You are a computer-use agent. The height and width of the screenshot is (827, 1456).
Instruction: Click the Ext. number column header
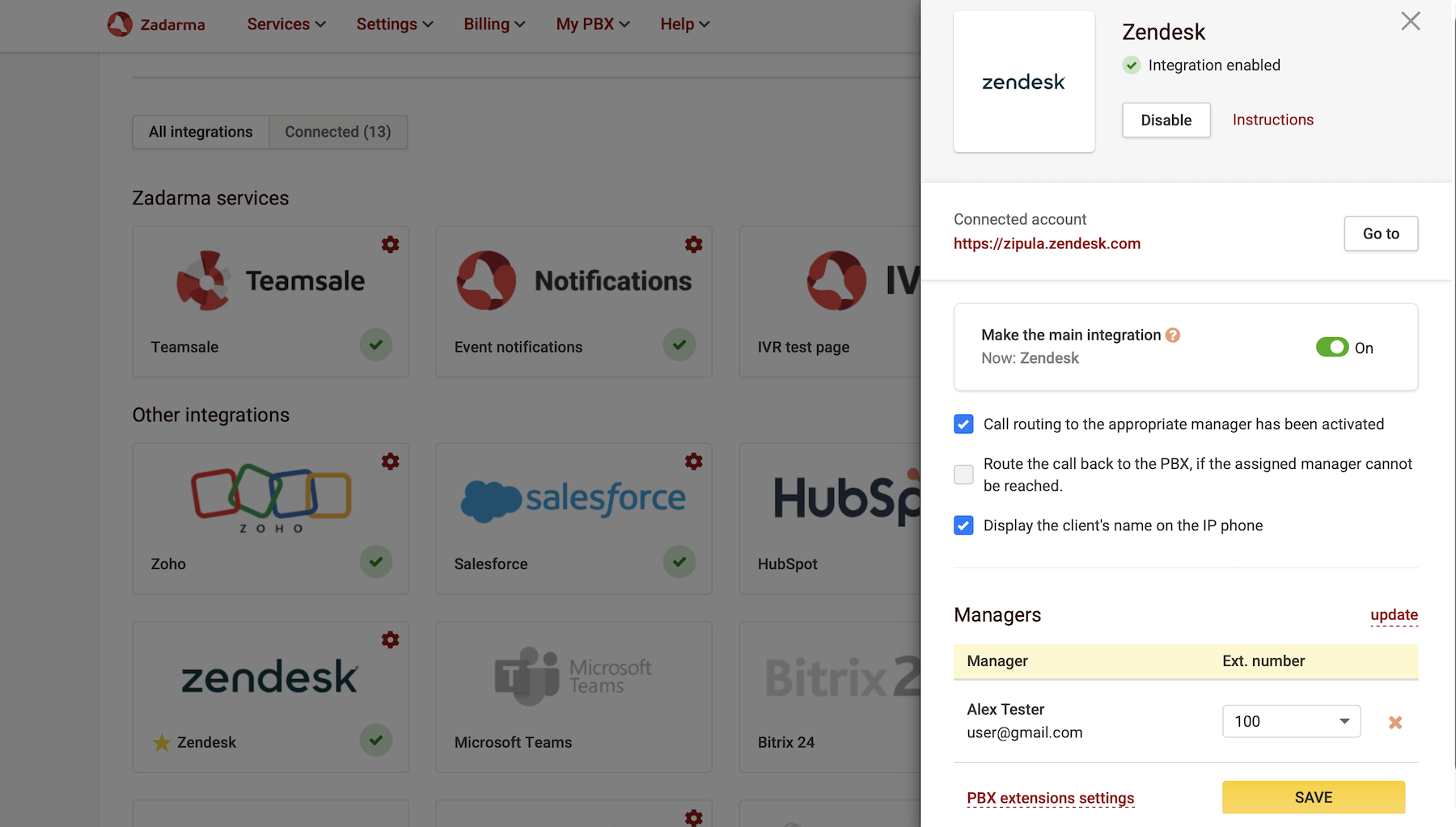click(x=1263, y=661)
